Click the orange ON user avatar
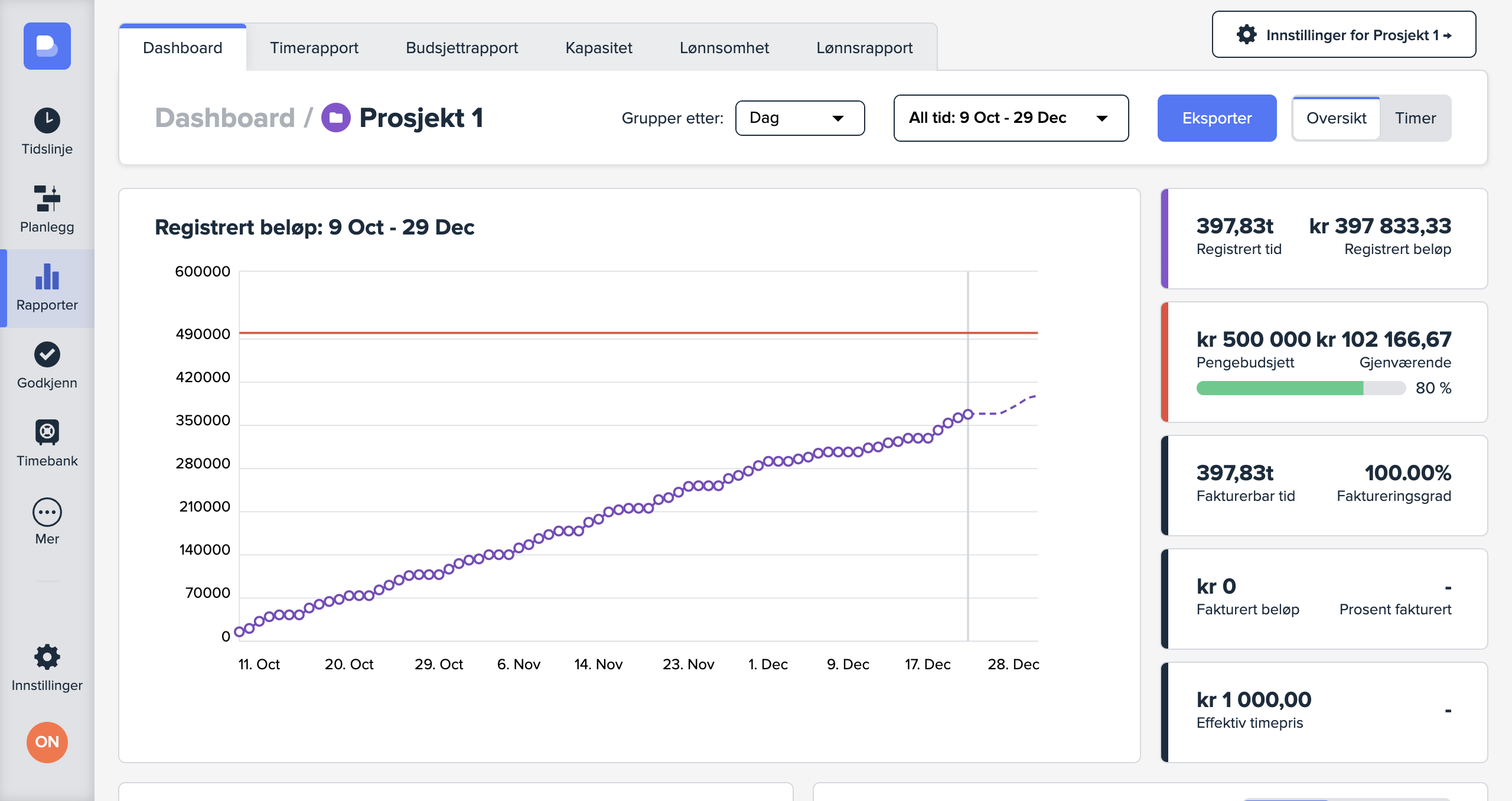This screenshot has width=1512, height=801. (47, 742)
